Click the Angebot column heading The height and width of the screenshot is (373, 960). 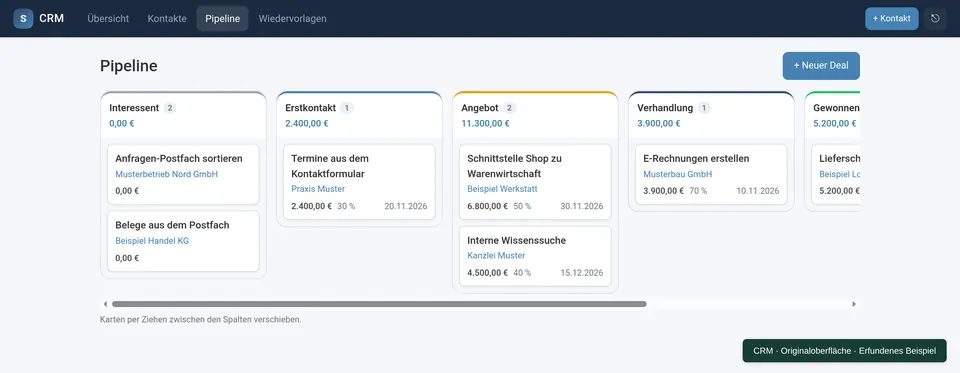479,108
